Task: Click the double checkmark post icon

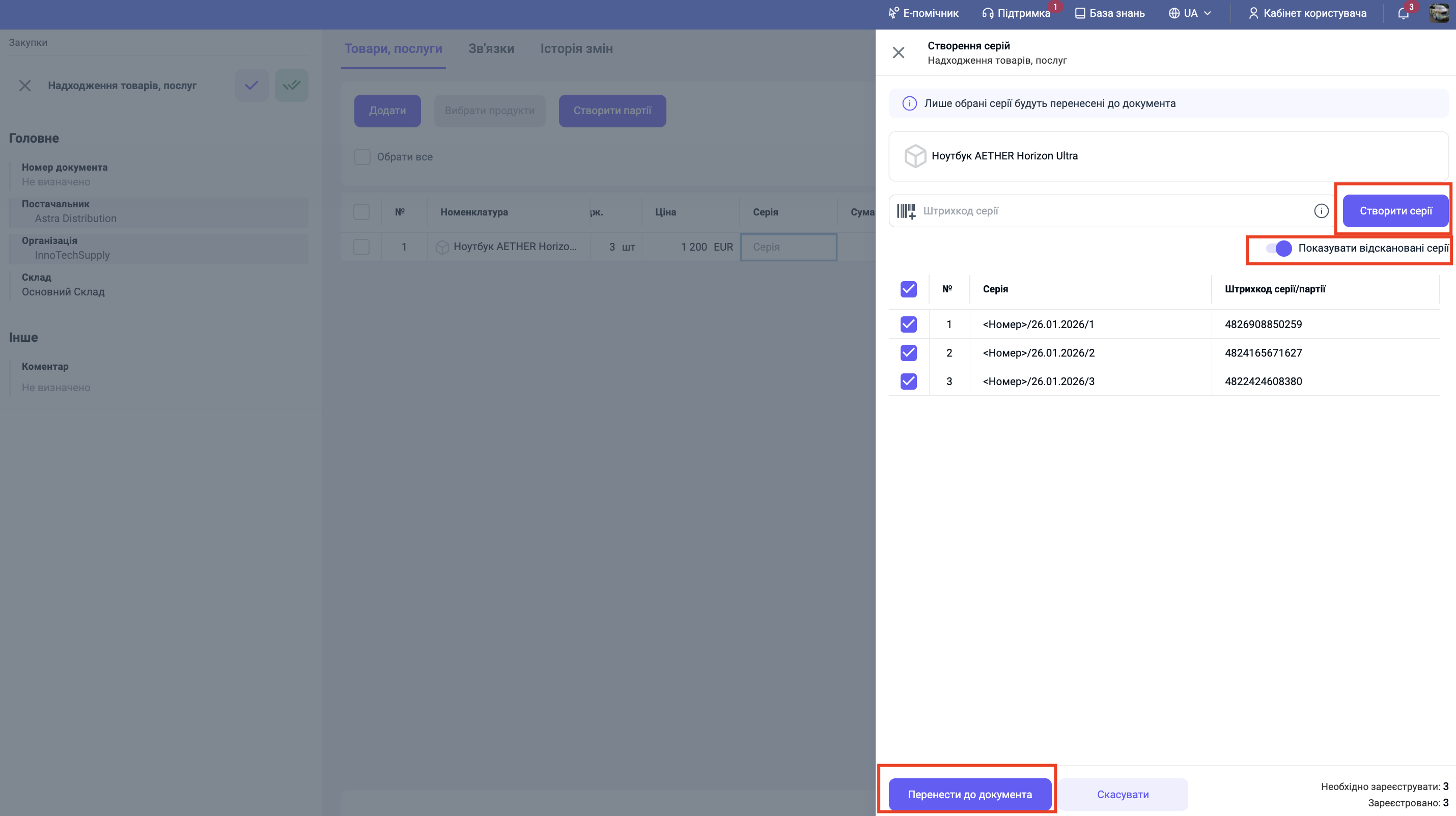Action: tap(292, 86)
